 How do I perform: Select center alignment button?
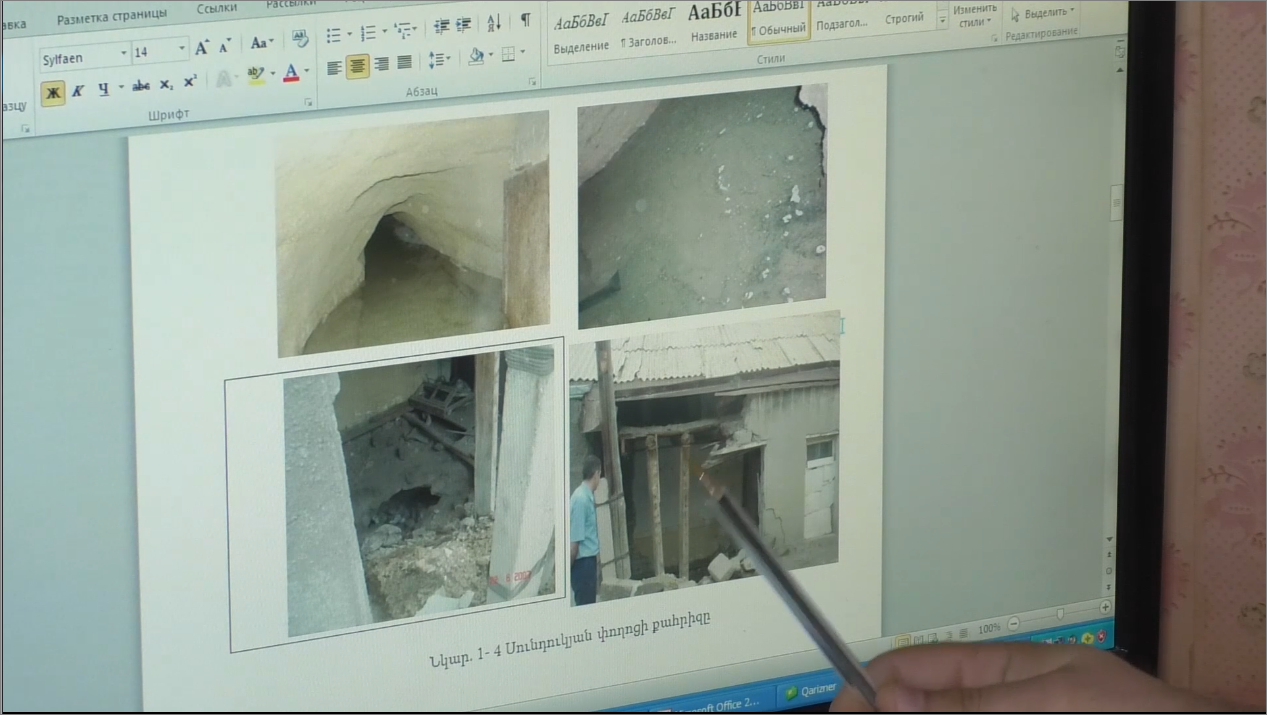tap(358, 66)
